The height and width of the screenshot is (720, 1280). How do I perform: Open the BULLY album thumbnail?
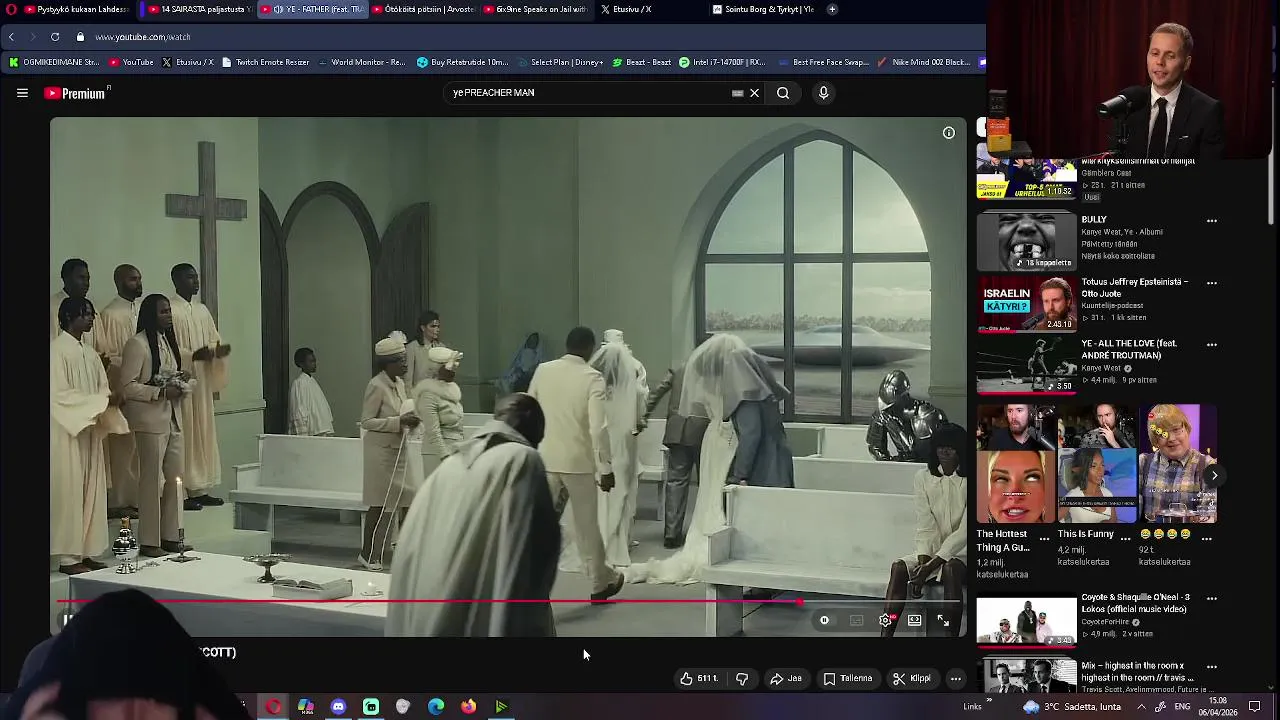click(1027, 241)
